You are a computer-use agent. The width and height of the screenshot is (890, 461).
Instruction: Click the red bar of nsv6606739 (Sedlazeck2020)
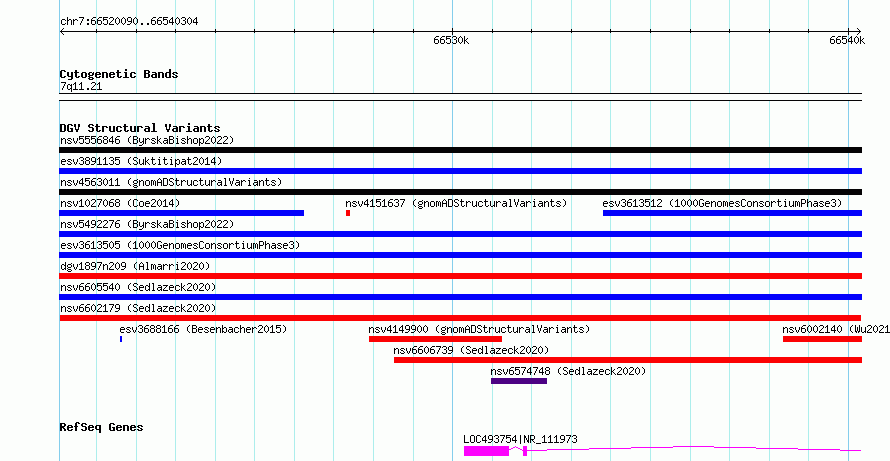click(628, 360)
